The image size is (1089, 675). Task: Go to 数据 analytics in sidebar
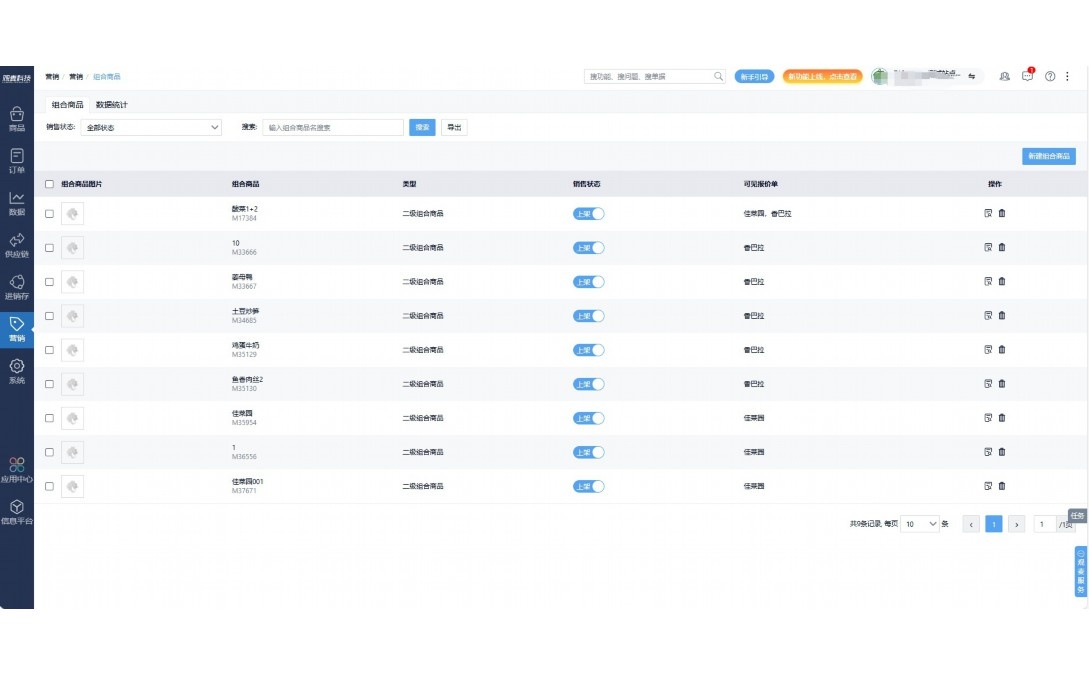pyautogui.click(x=16, y=203)
